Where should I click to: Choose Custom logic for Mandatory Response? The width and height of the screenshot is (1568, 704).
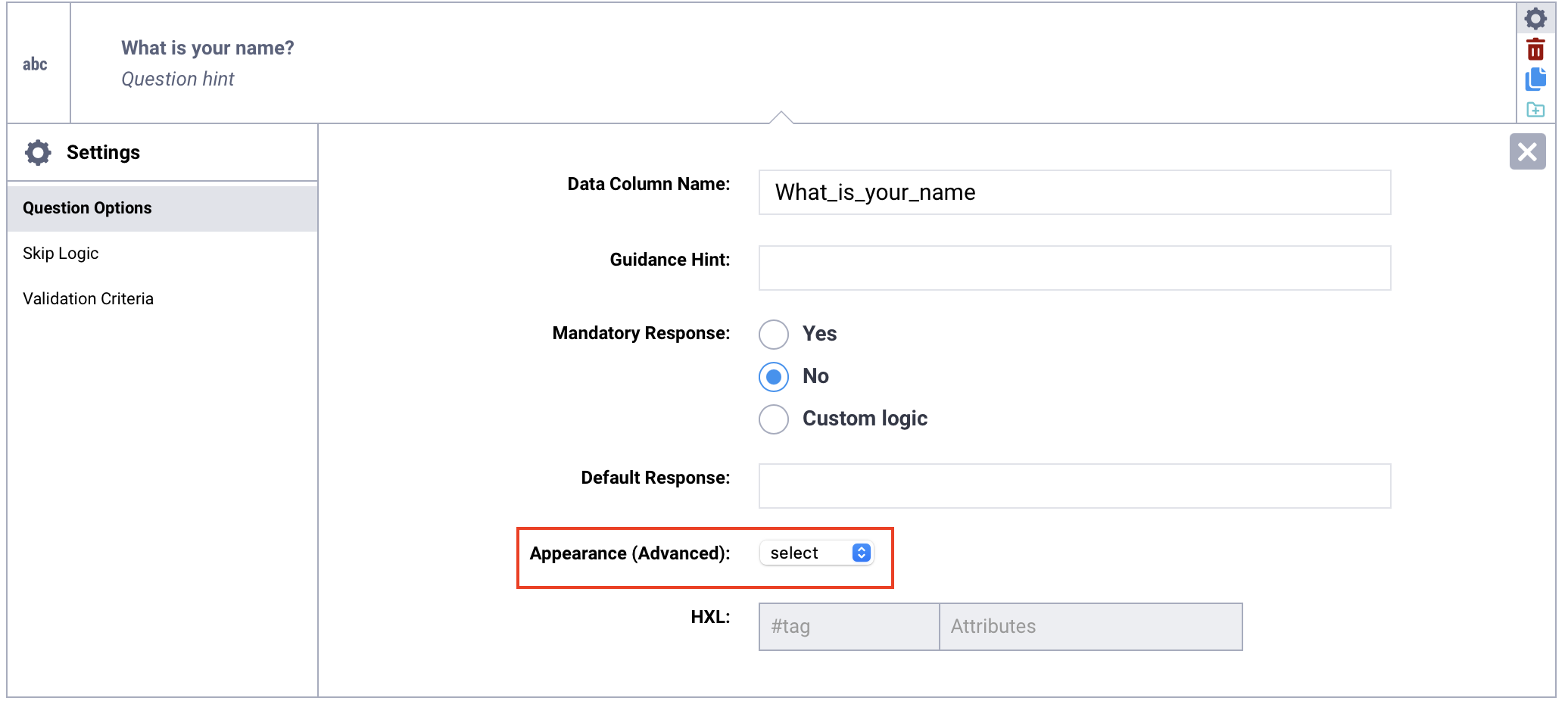point(774,419)
